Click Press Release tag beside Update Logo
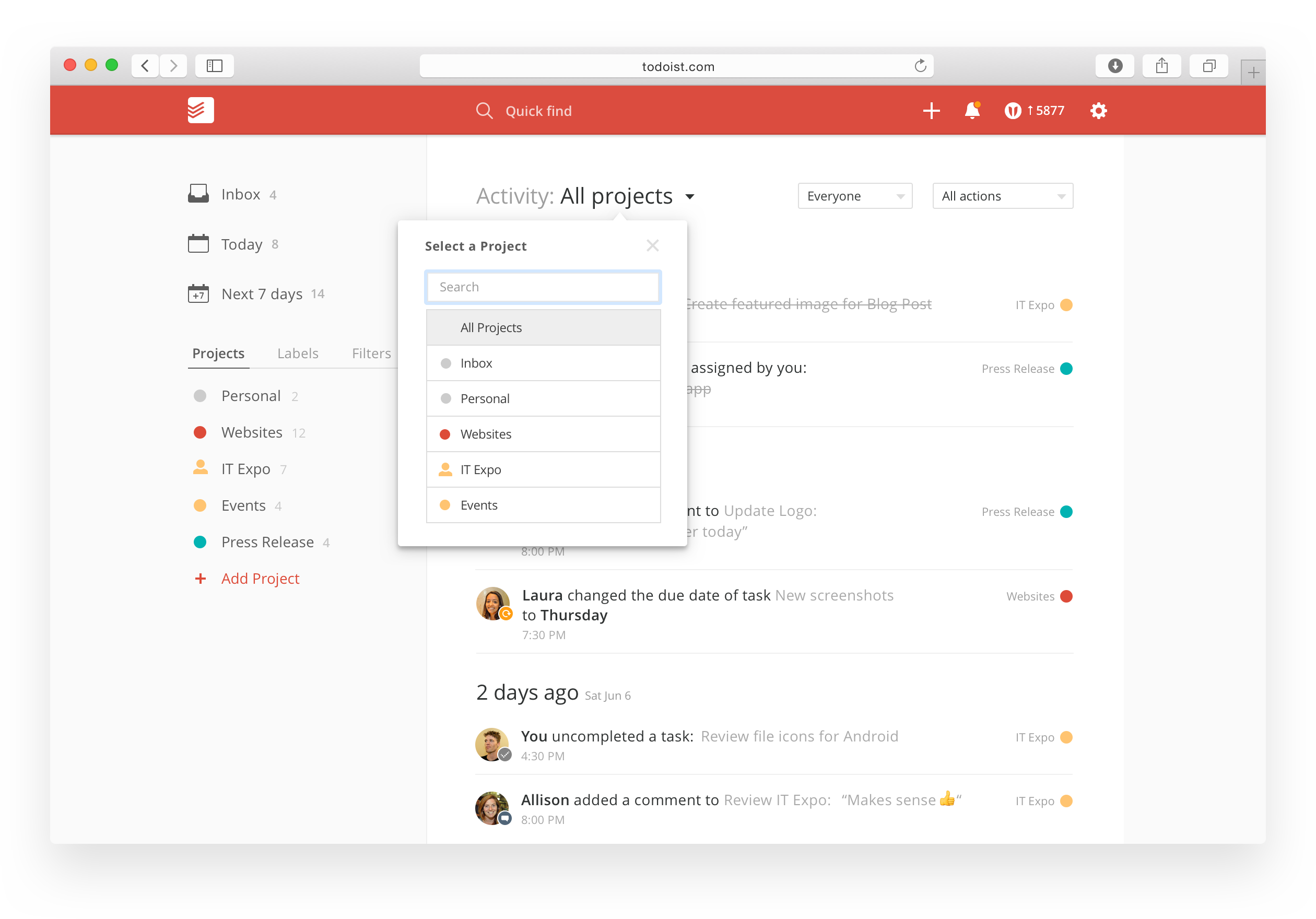 tap(1027, 512)
